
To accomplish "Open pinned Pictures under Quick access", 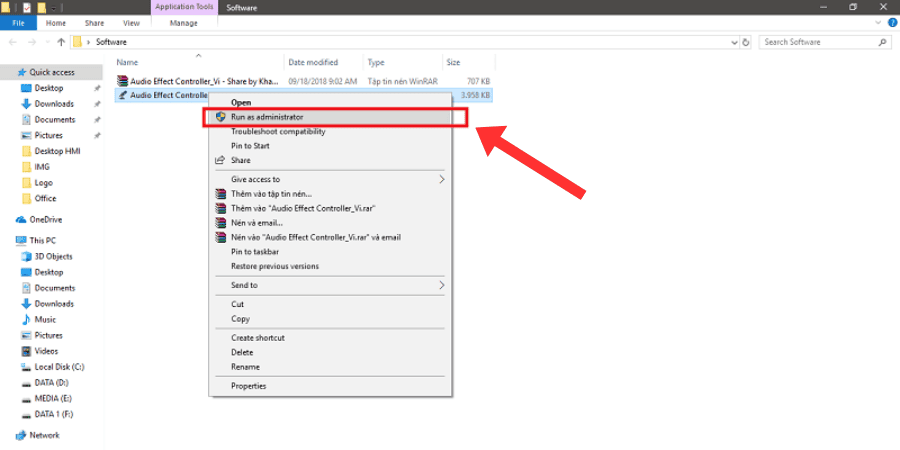I will [48, 135].
